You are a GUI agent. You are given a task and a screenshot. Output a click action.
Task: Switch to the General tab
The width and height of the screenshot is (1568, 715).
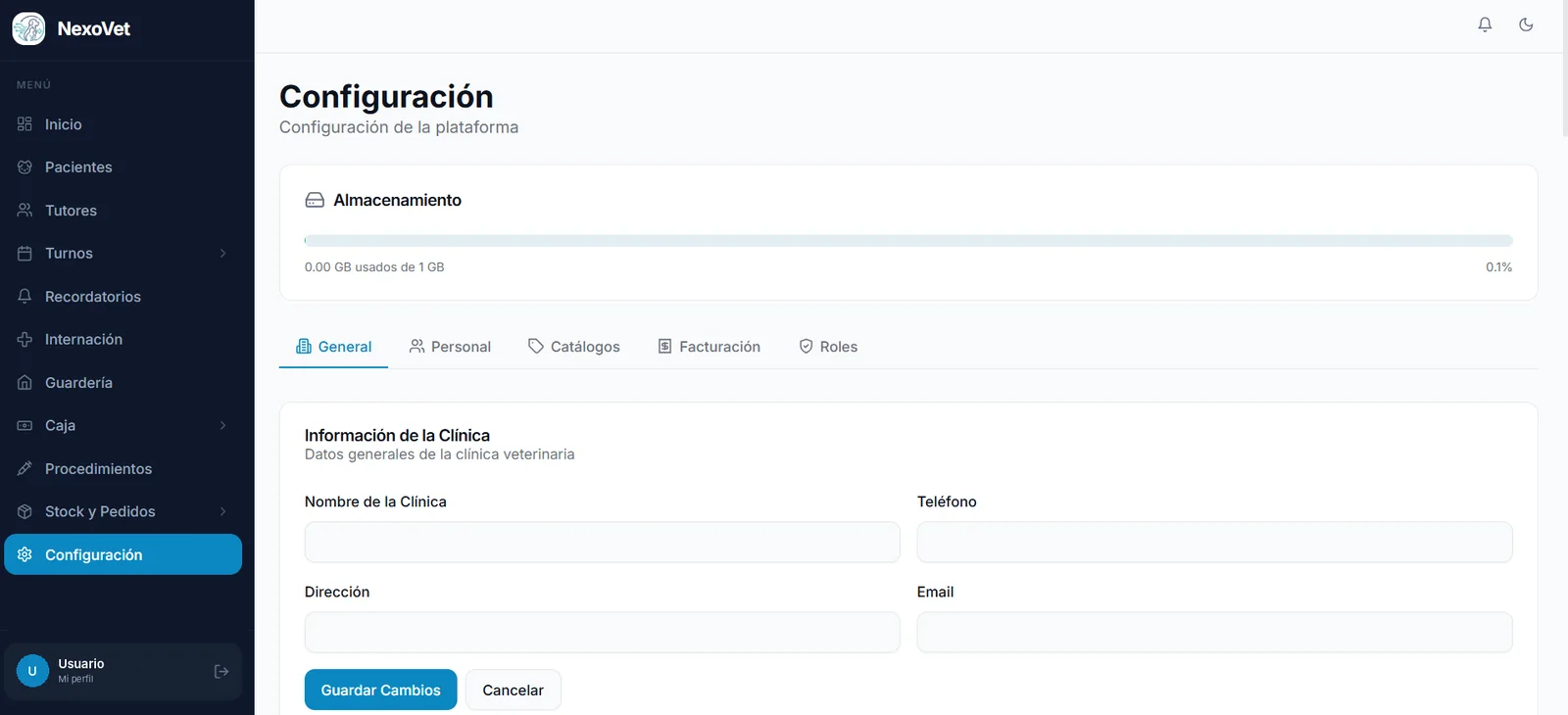point(333,347)
